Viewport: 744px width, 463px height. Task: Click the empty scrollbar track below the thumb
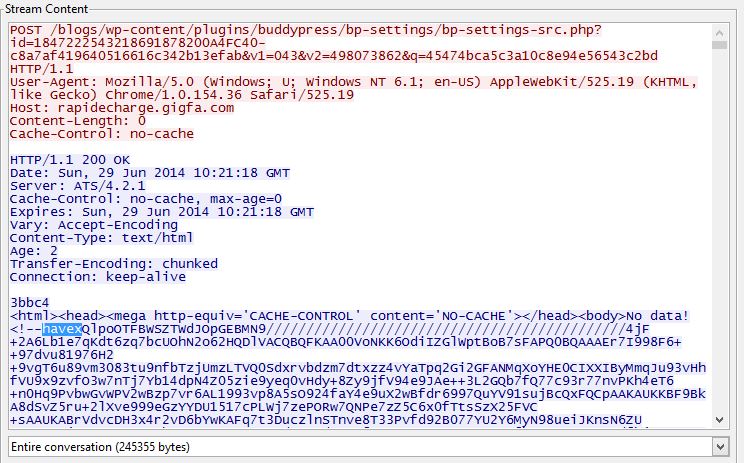(x=719, y=232)
